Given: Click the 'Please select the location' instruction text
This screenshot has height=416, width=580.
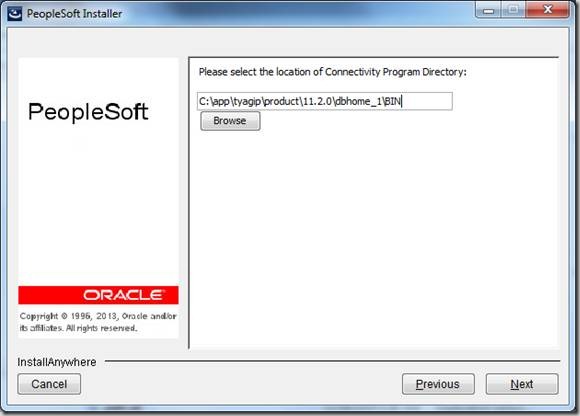Looking at the screenshot, I should tap(332, 72).
